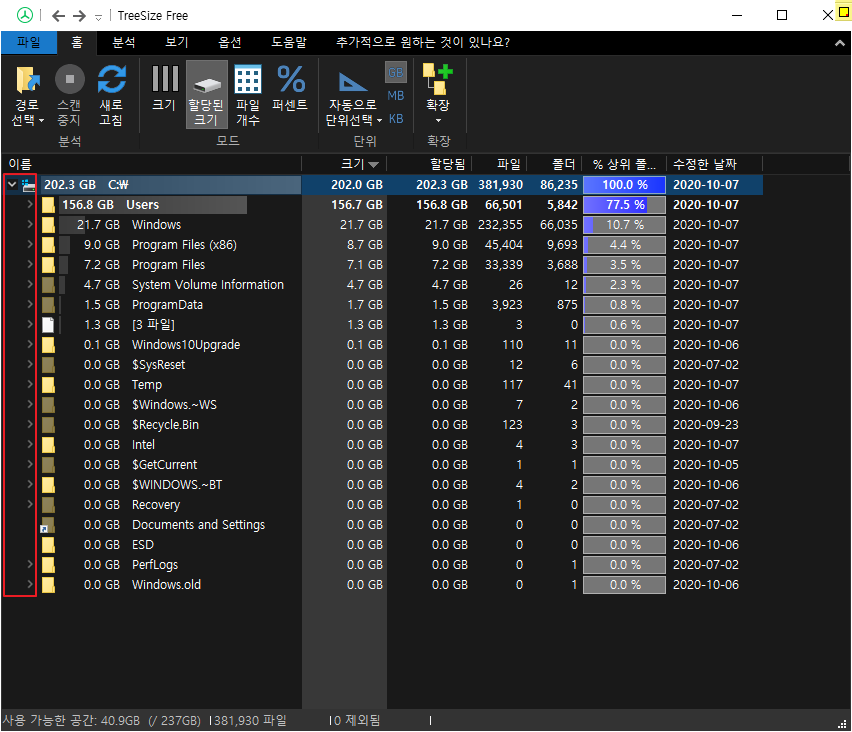This screenshot has width=852, height=732.
Task: Click the 77.5 % bar for Users
Action: pos(624,205)
